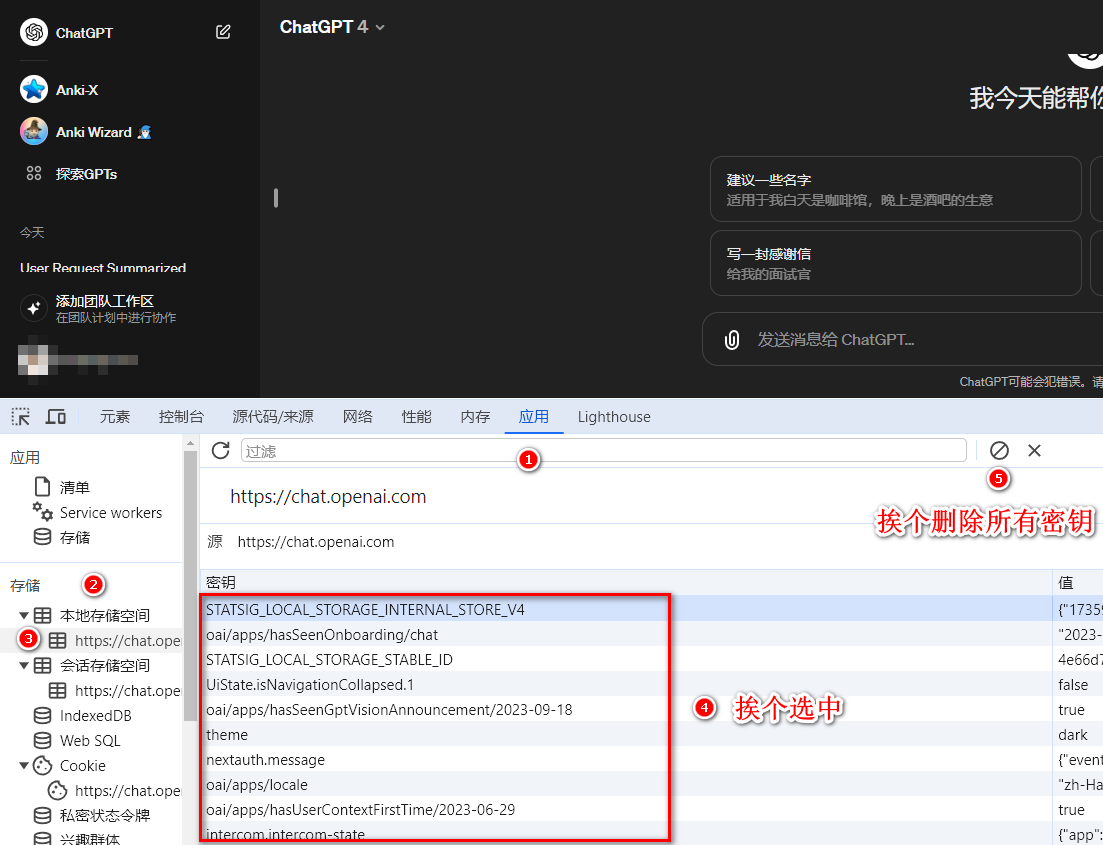This screenshot has height=845, width=1103.
Task: Switch to the 源代码/来源 tab
Action: (x=273, y=417)
